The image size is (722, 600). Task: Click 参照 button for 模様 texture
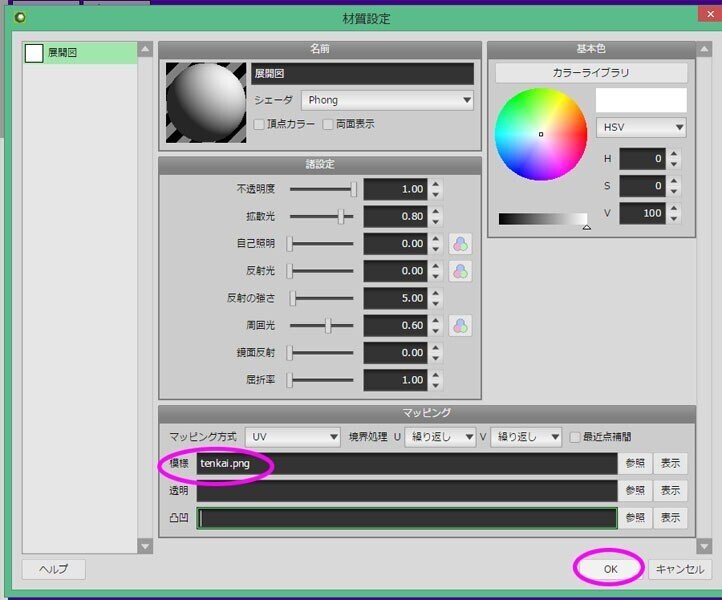pos(635,463)
